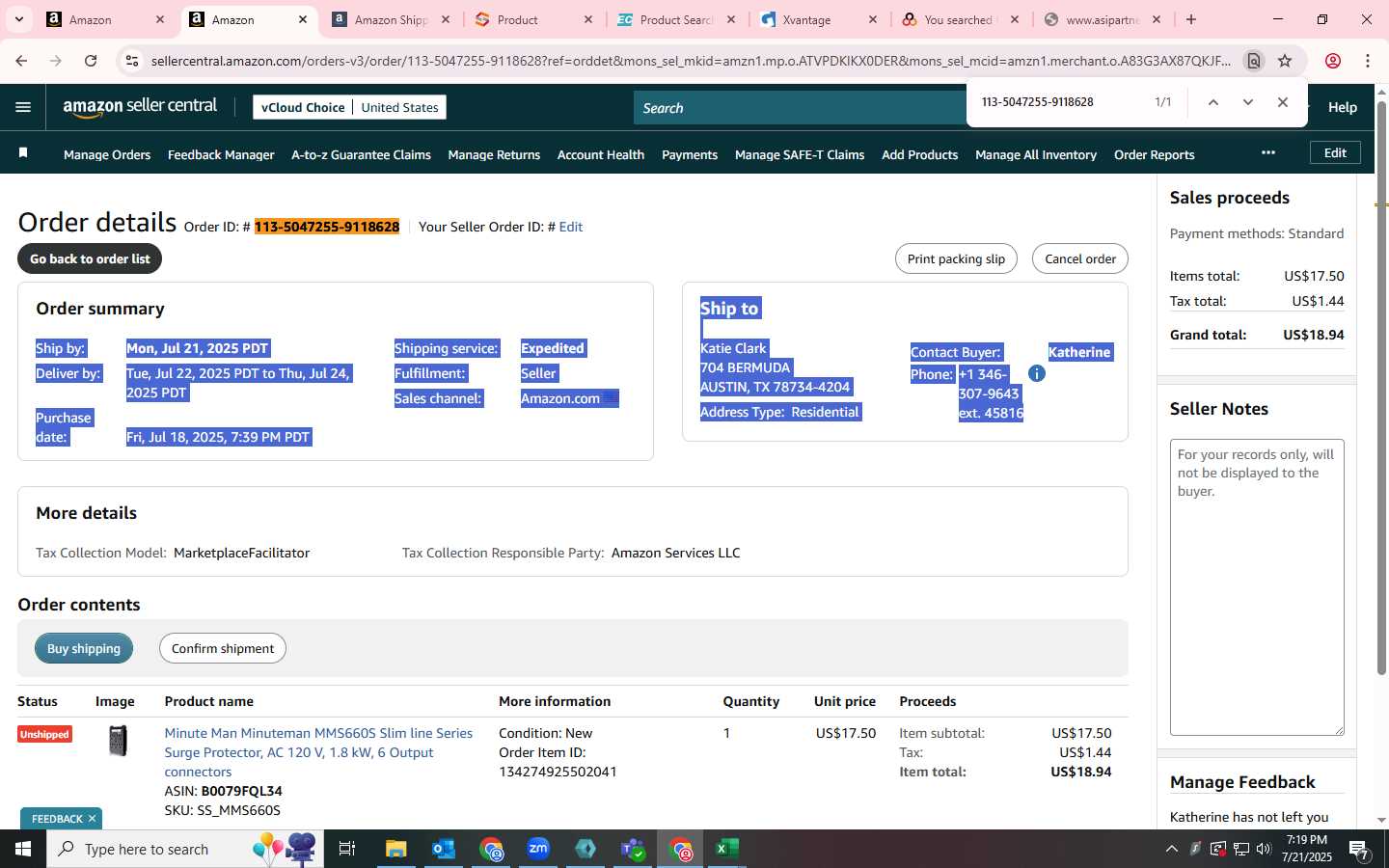The width and height of the screenshot is (1389, 868).
Task: Open the hamburger navigation menu
Action: (x=23, y=107)
